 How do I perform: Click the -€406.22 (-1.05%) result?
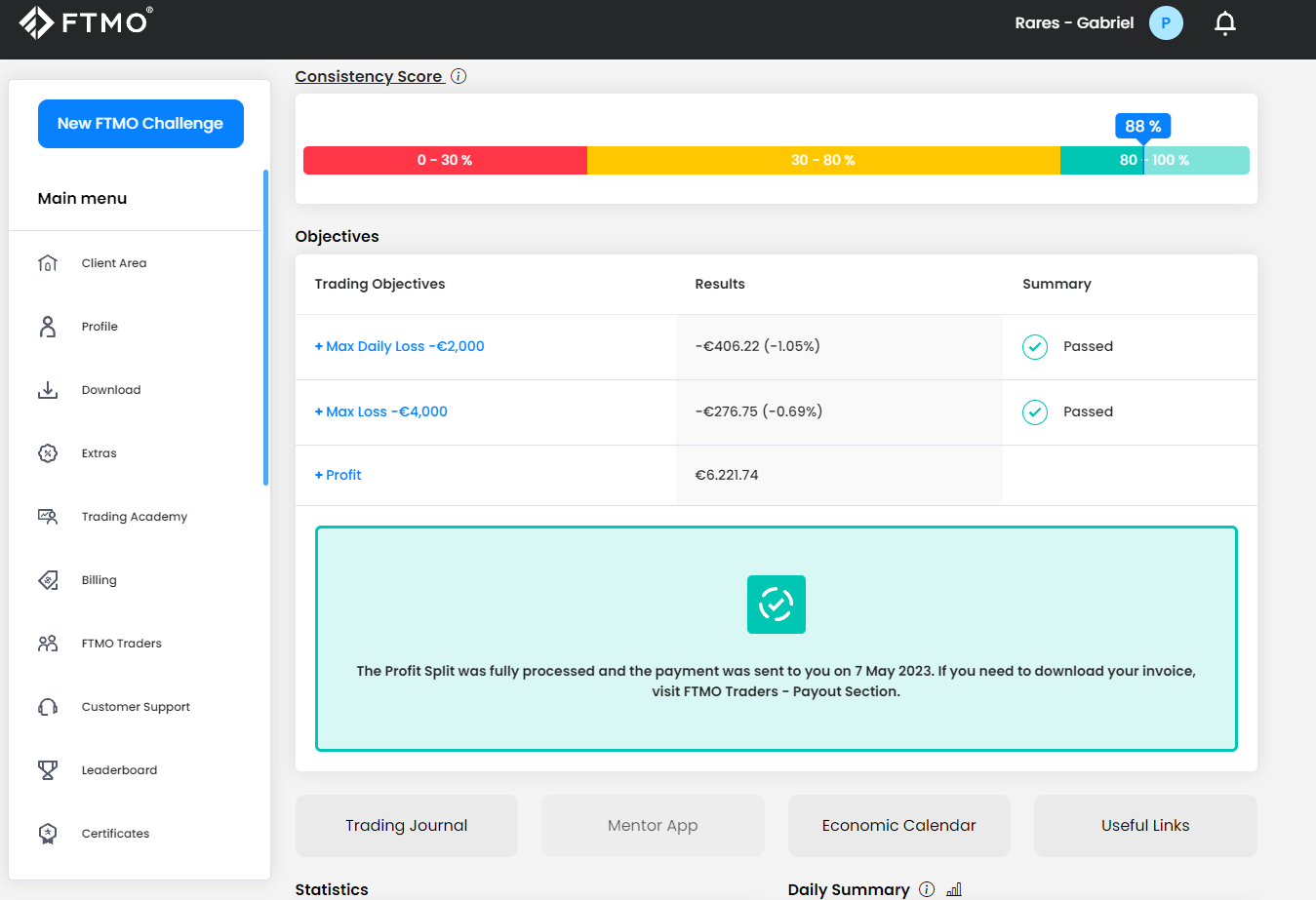click(758, 346)
